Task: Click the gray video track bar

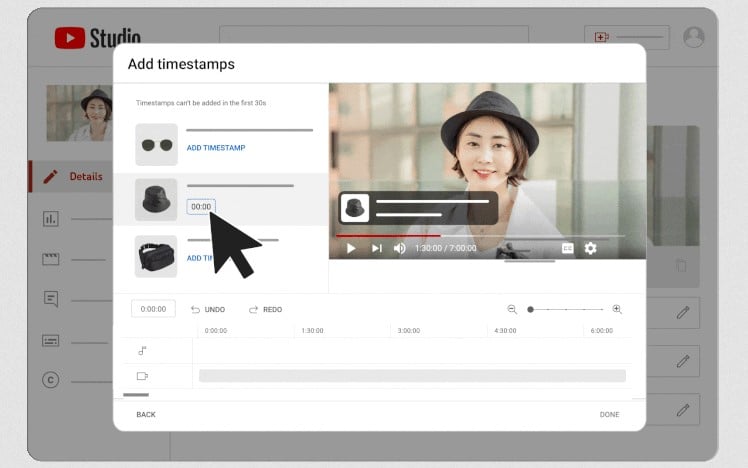Action: point(412,375)
